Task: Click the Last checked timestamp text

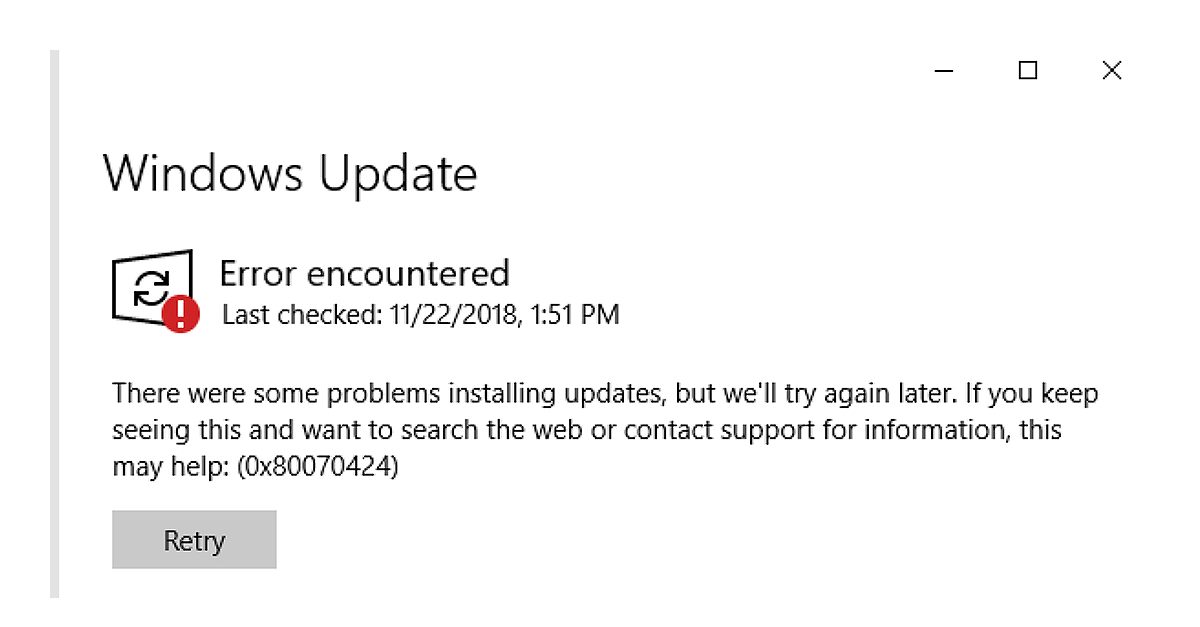Action: tap(419, 314)
